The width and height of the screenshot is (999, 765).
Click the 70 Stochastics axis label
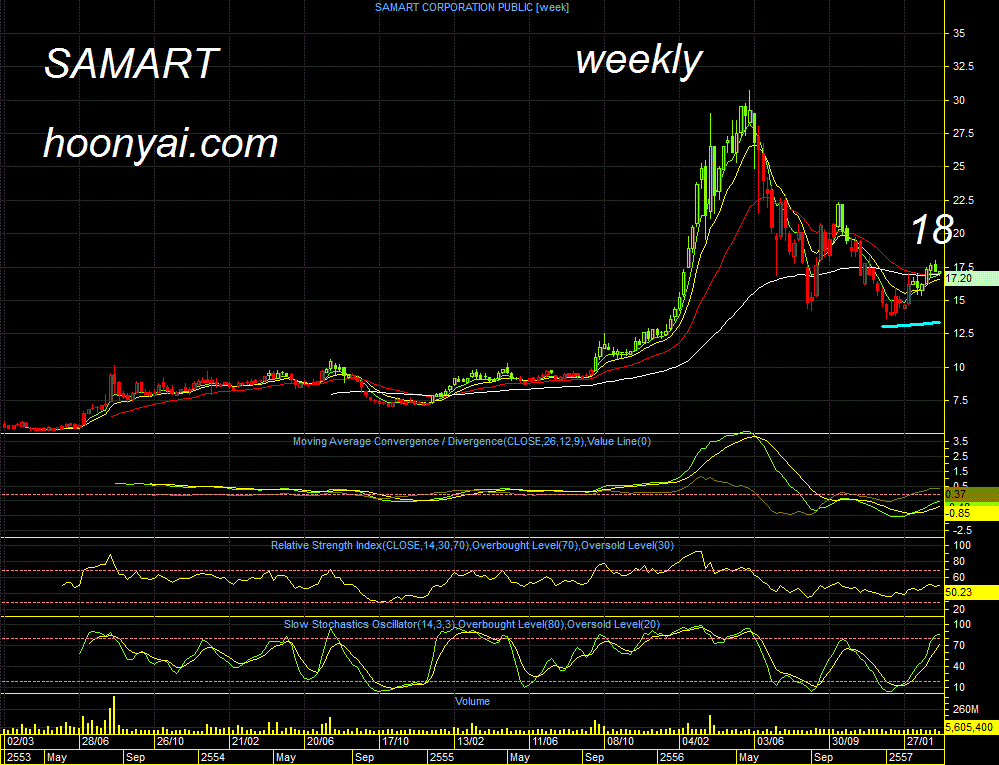click(959, 645)
